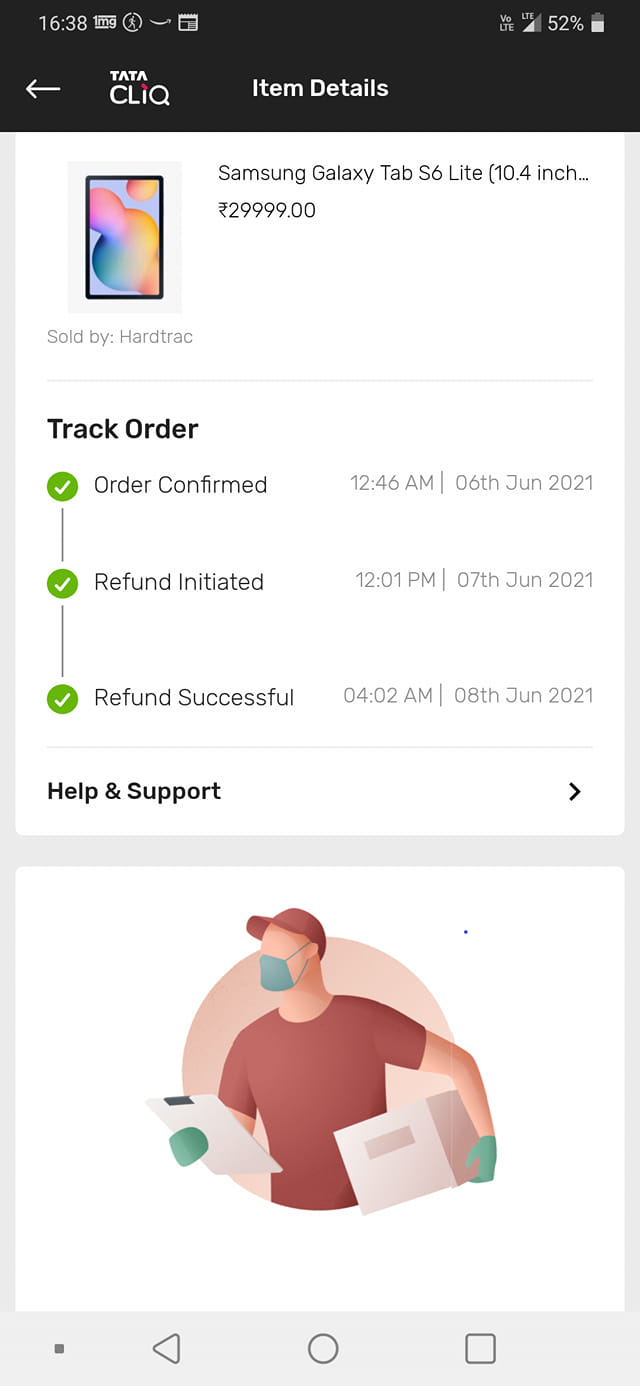Tap the calendar notification icon in status bar
This screenshot has width=640, height=1386.
(188, 22)
